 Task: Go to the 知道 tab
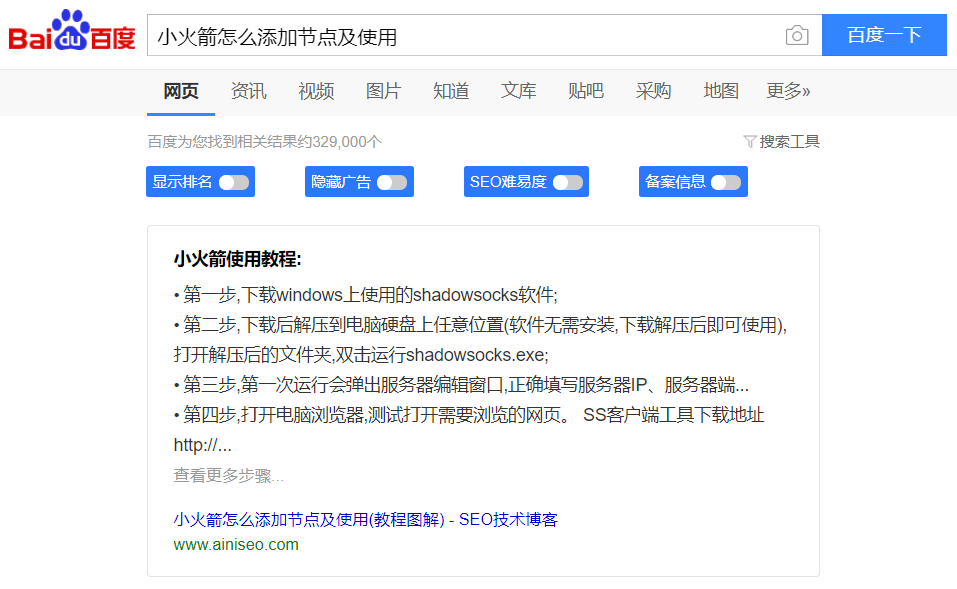coord(451,91)
